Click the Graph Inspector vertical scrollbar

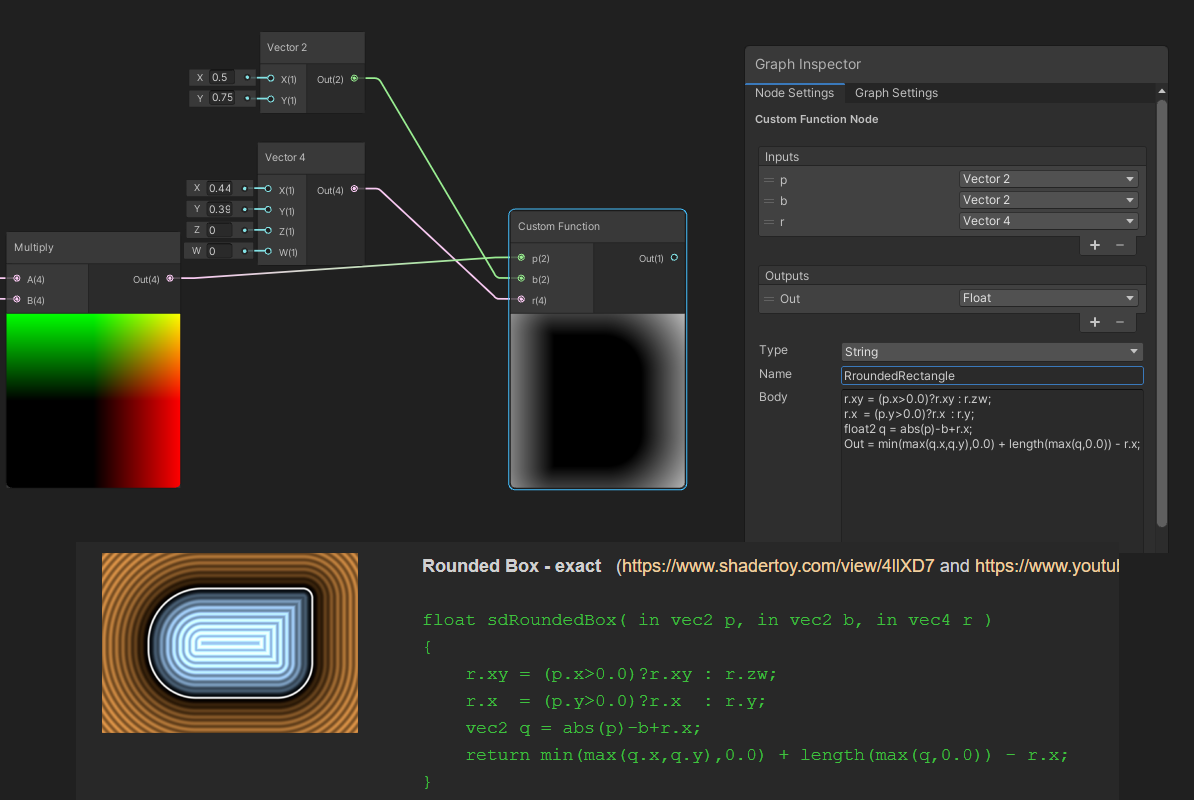(x=1161, y=300)
